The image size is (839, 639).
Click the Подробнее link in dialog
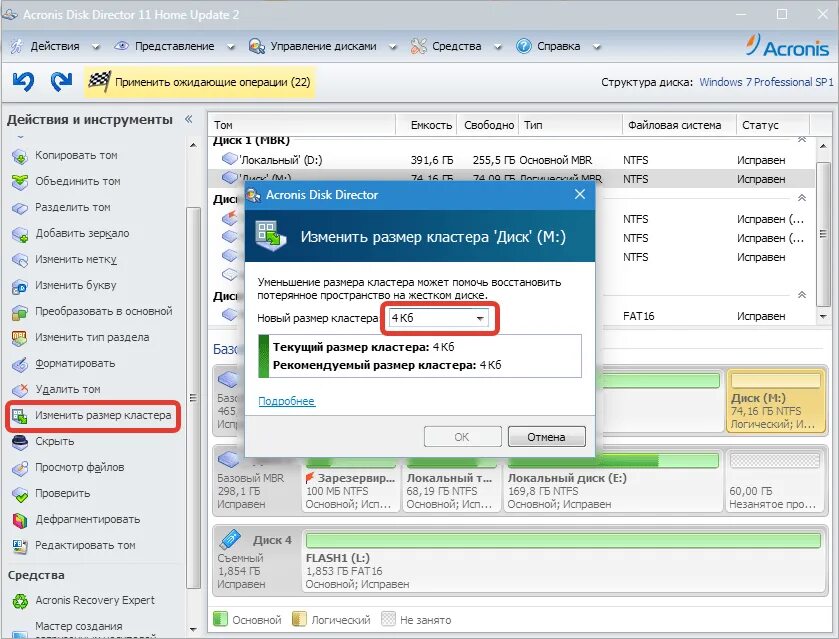tap(286, 401)
